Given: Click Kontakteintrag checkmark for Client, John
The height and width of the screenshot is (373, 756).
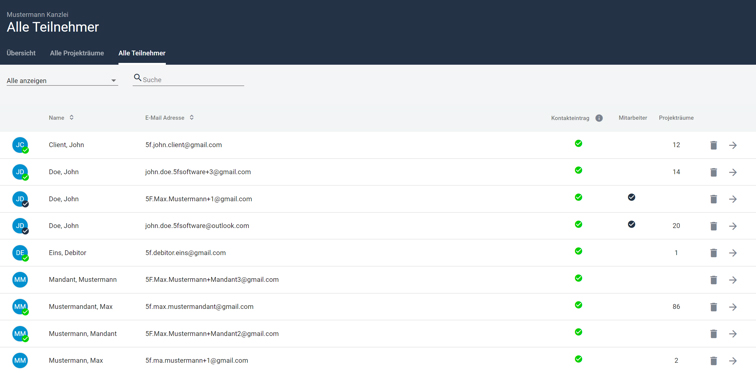Looking at the screenshot, I should tap(578, 143).
